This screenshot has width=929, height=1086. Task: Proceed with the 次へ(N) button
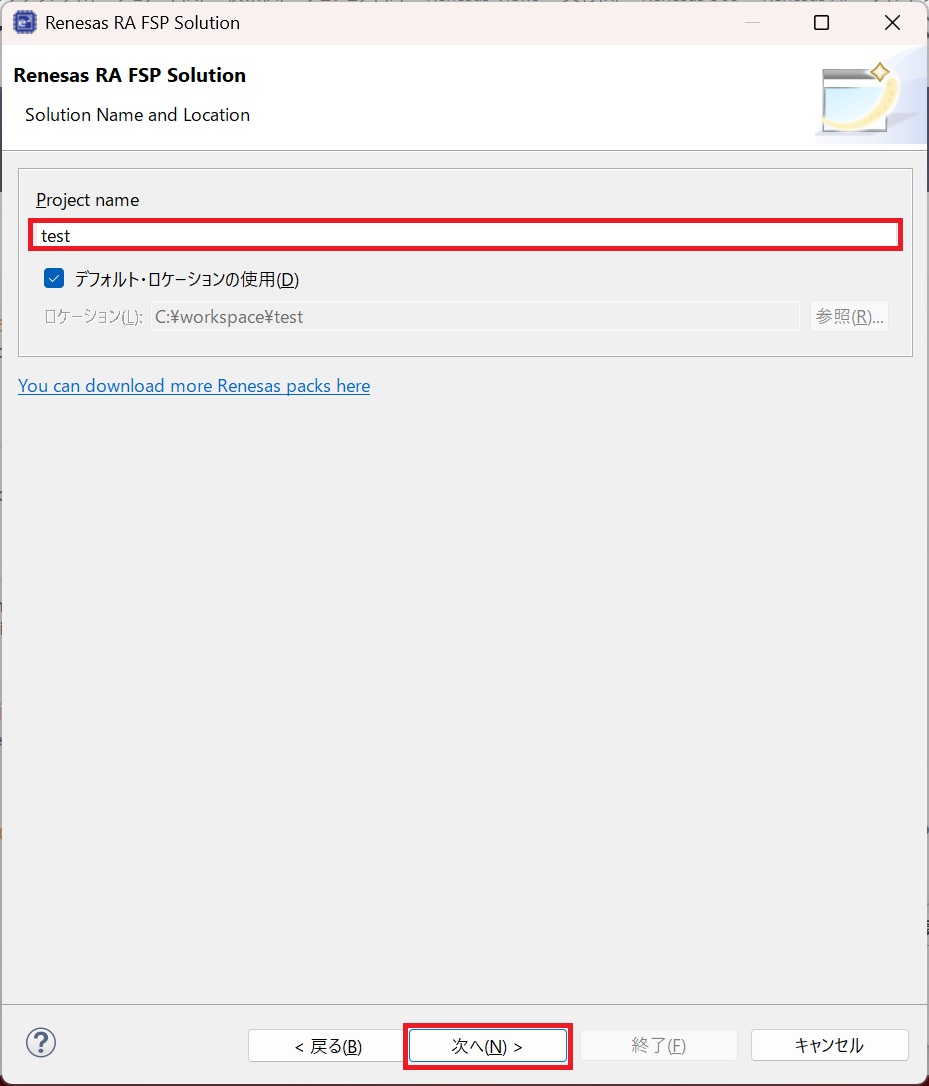[x=488, y=1045]
